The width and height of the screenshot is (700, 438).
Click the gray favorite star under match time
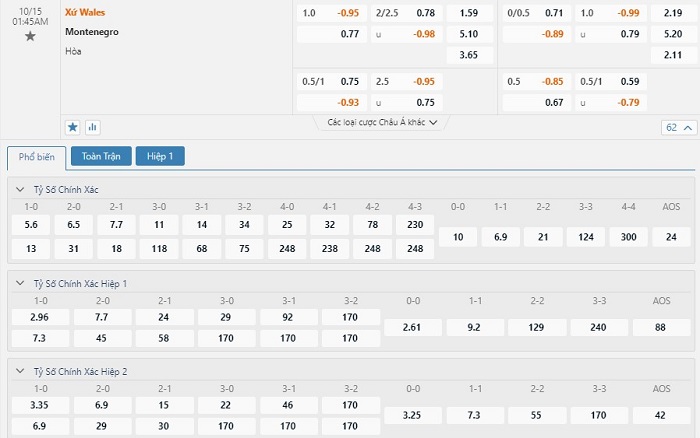tap(30, 36)
